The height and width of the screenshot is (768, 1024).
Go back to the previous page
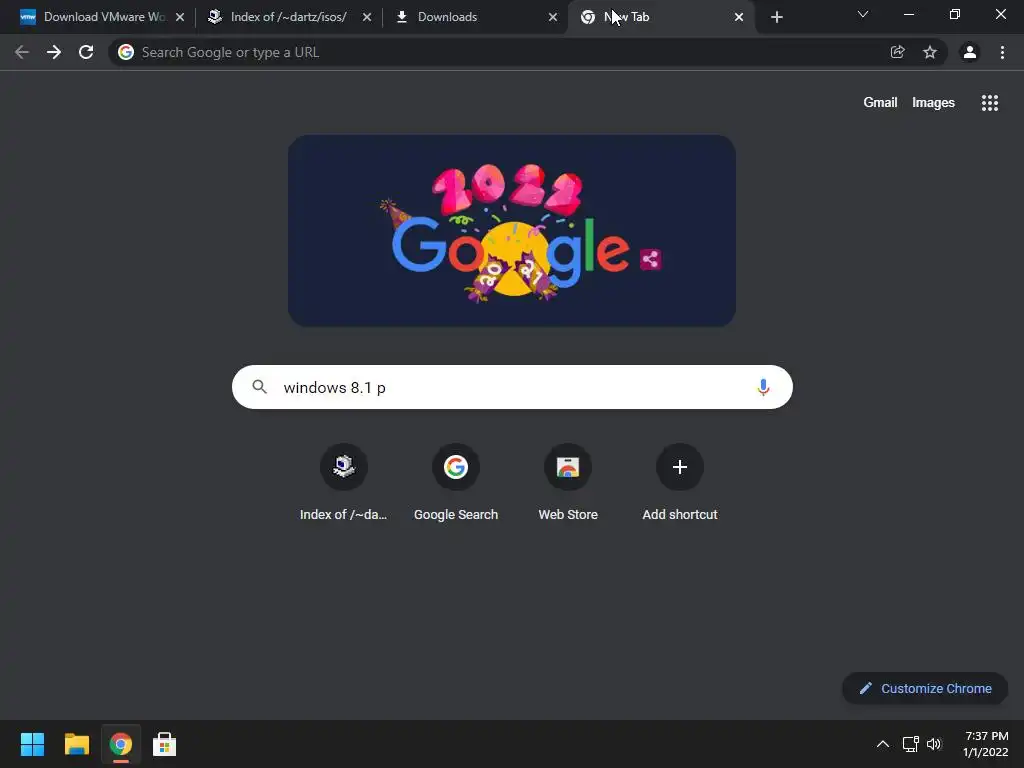pyautogui.click(x=22, y=52)
